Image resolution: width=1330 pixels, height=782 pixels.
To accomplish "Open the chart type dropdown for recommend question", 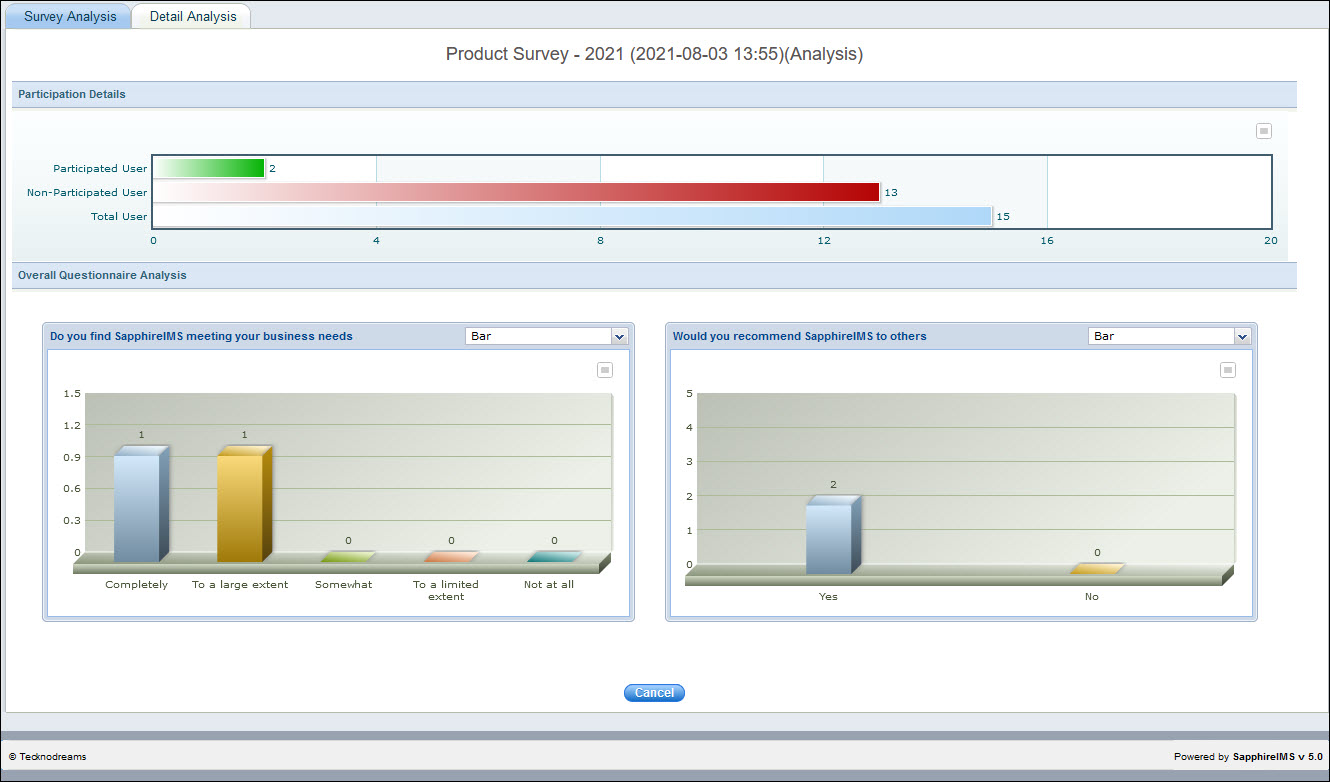I will click(1169, 336).
